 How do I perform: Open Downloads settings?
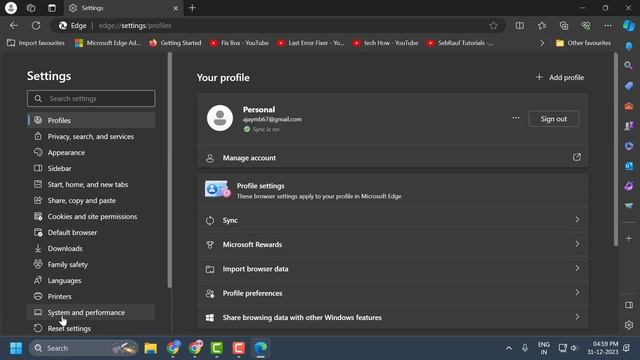91,248
